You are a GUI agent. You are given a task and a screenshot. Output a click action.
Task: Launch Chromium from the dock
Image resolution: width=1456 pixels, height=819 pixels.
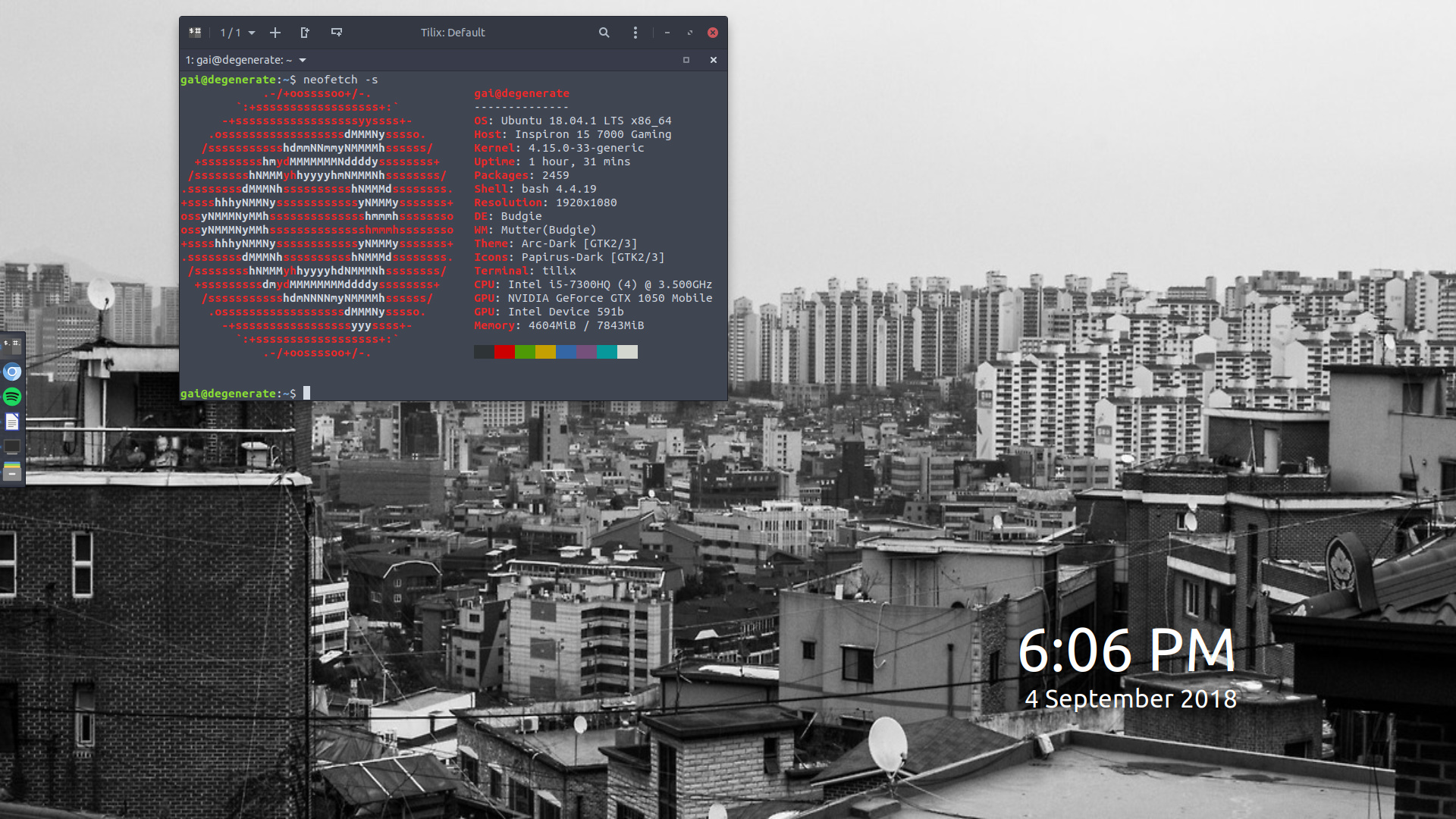tap(12, 372)
